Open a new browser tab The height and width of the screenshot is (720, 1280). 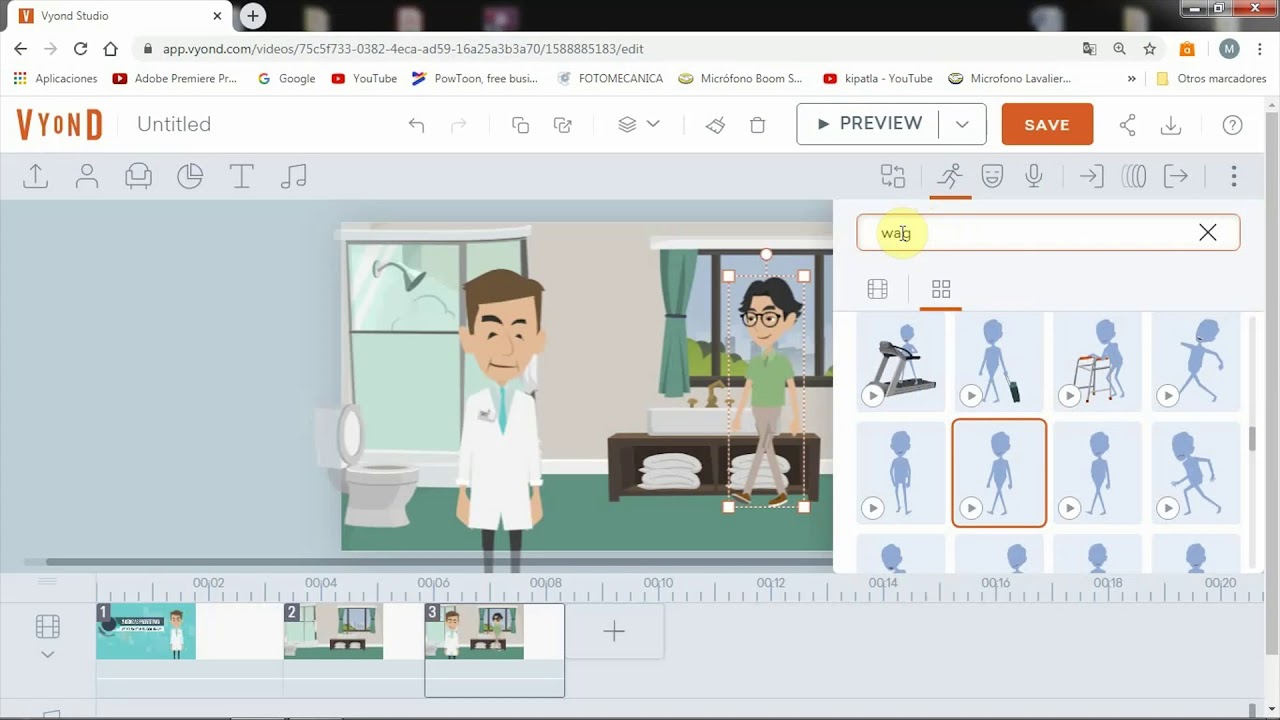pos(253,16)
